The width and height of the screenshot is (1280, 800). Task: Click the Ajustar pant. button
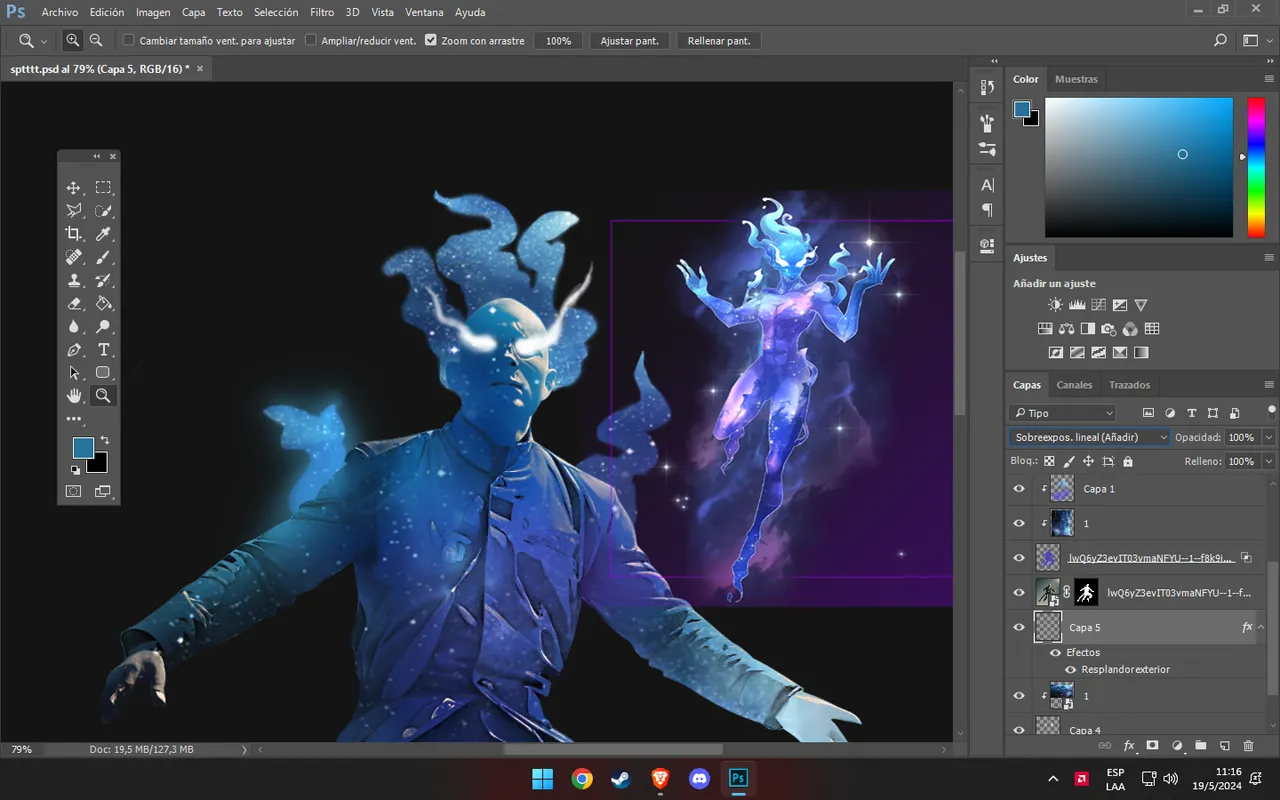pos(629,41)
